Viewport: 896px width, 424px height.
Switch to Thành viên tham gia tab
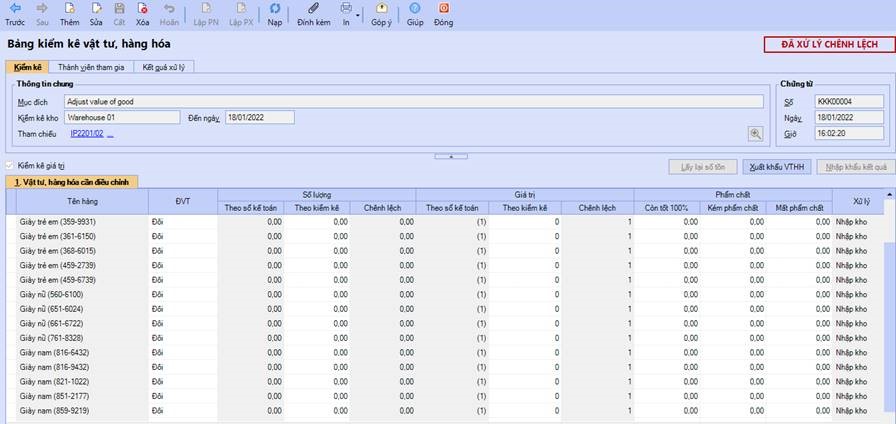point(91,67)
